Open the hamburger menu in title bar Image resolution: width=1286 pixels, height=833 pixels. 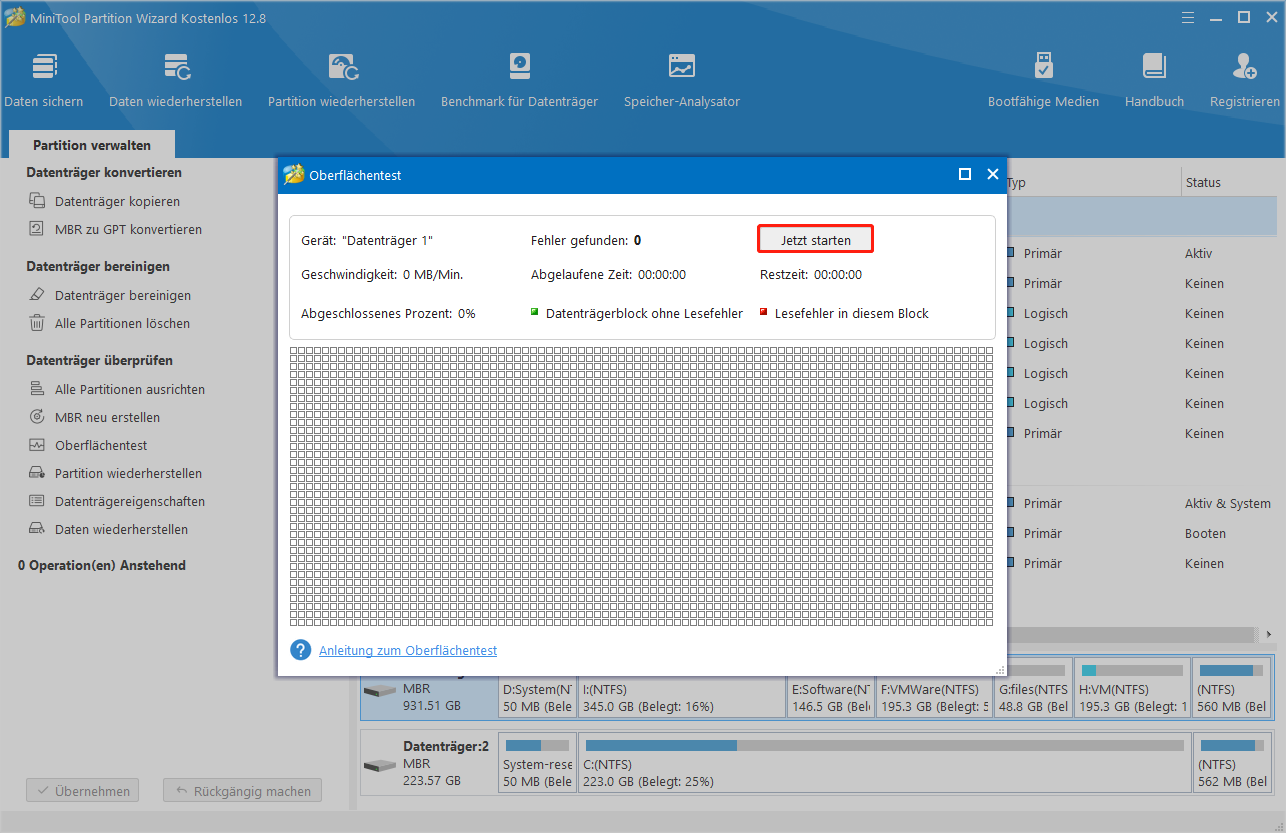(x=1188, y=17)
